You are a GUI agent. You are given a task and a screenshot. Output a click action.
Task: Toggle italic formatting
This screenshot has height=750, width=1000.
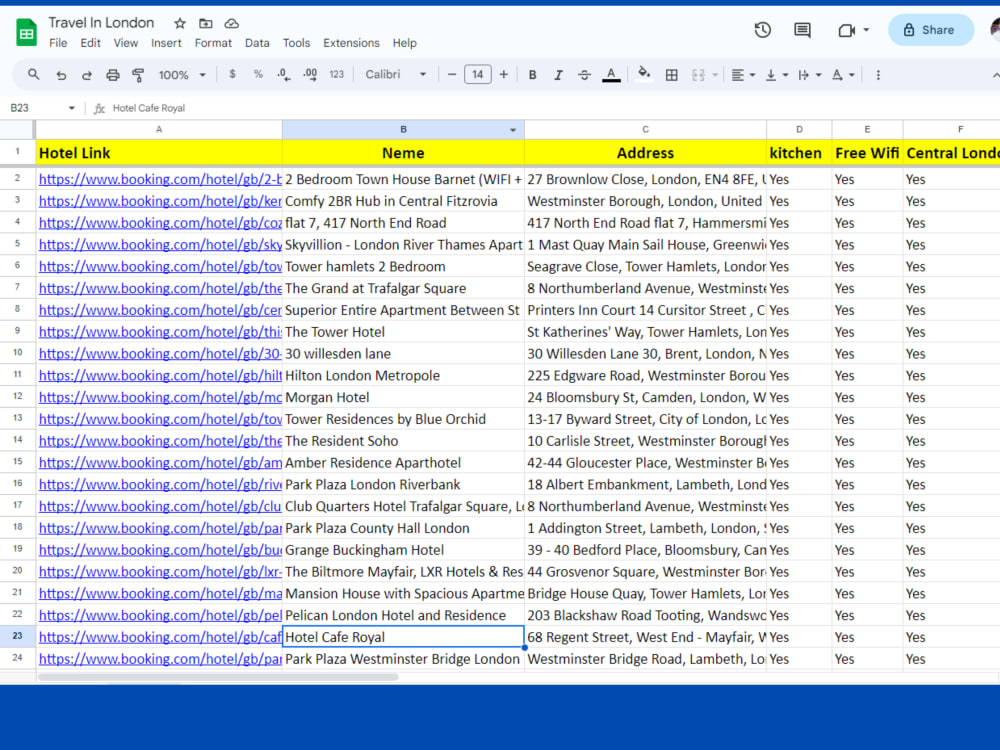[x=558, y=75]
